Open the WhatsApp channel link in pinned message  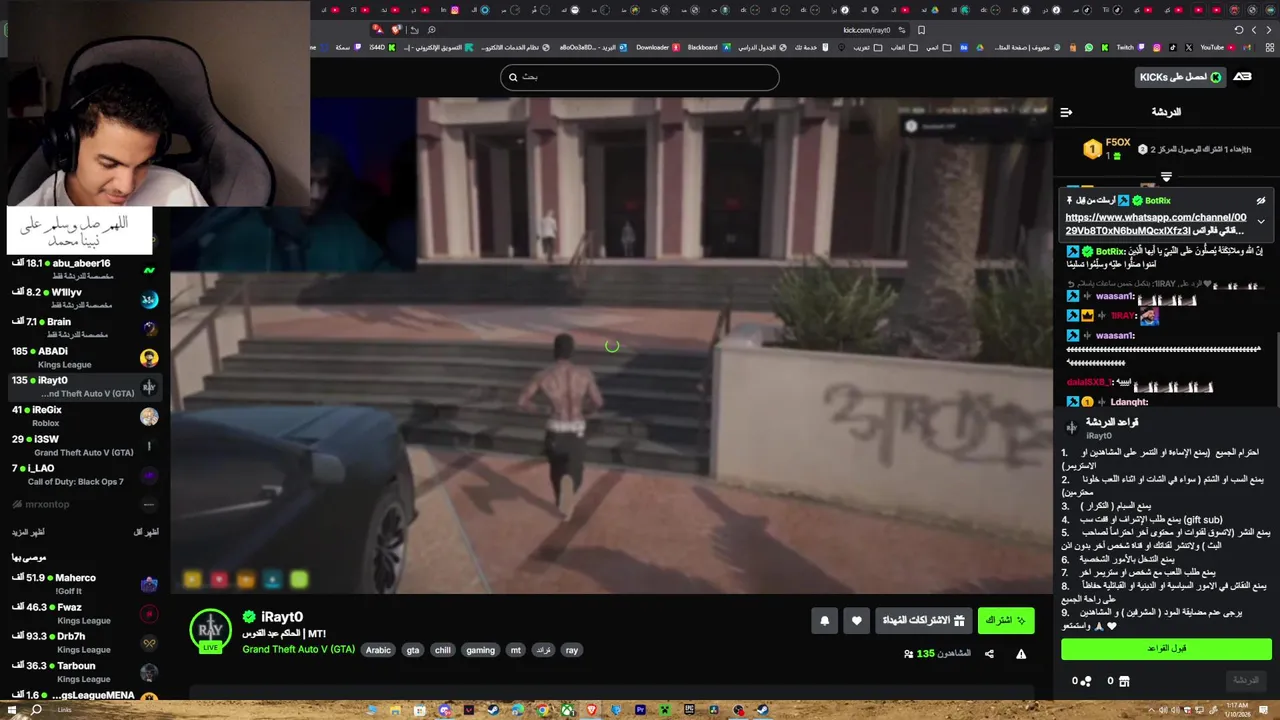(1156, 224)
